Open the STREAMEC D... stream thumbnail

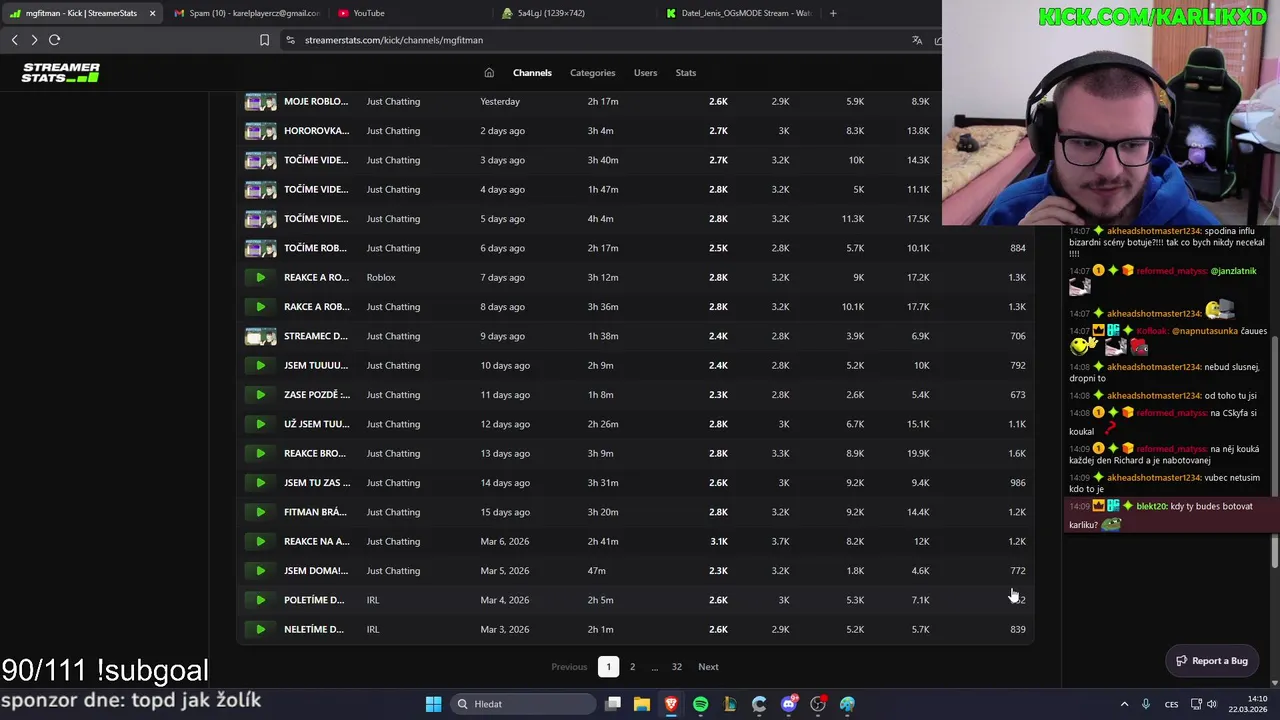[260, 336]
